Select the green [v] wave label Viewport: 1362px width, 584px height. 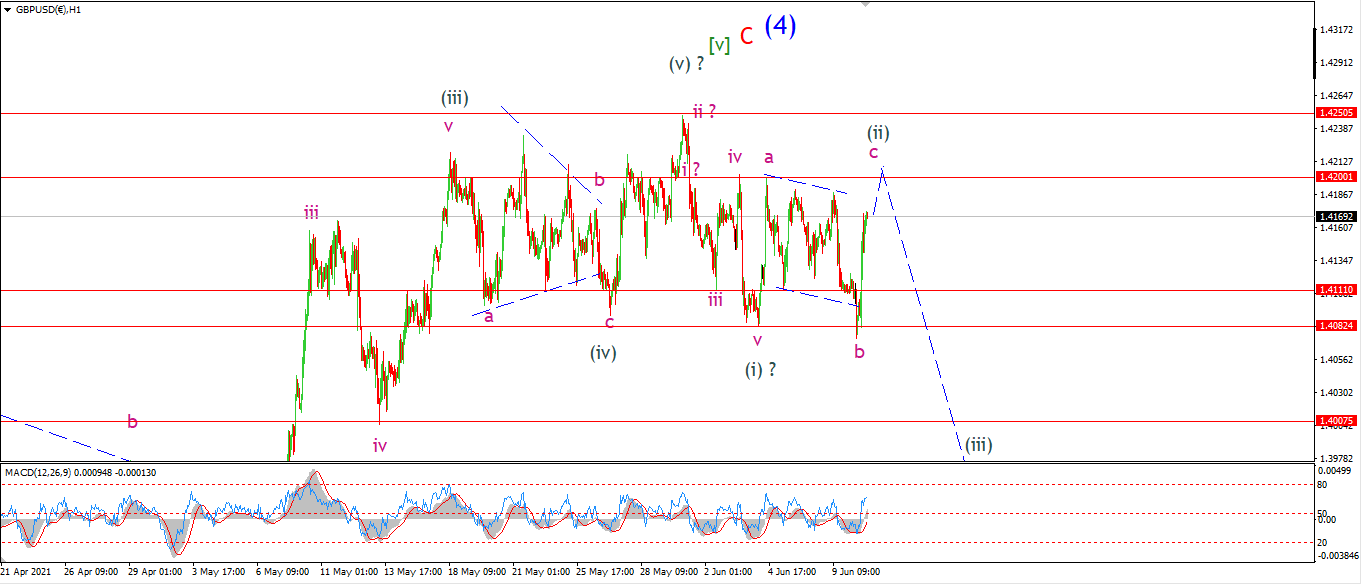(x=719, y=45)
